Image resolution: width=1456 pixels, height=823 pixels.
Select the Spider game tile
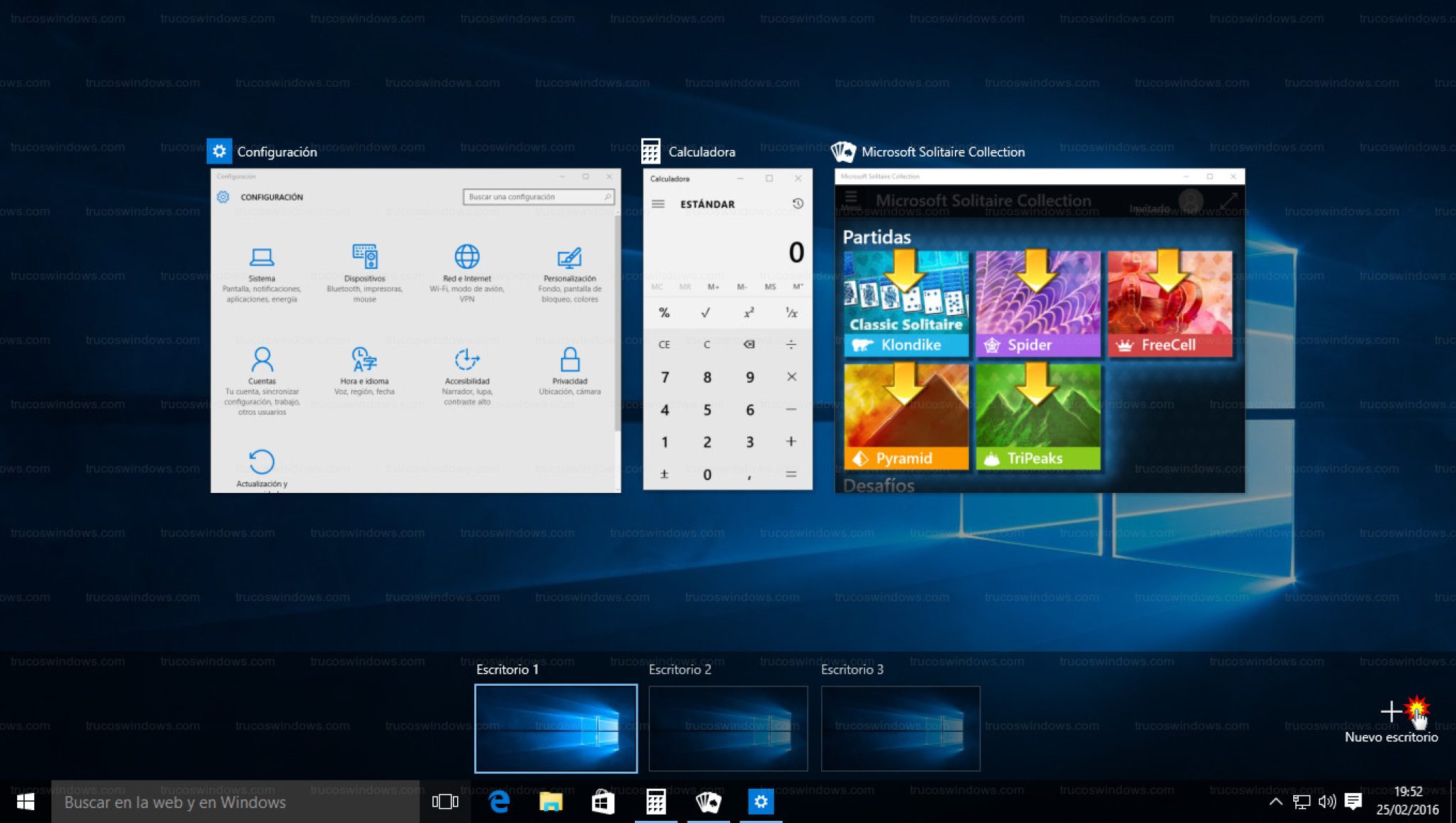[x=1037, y=302]
